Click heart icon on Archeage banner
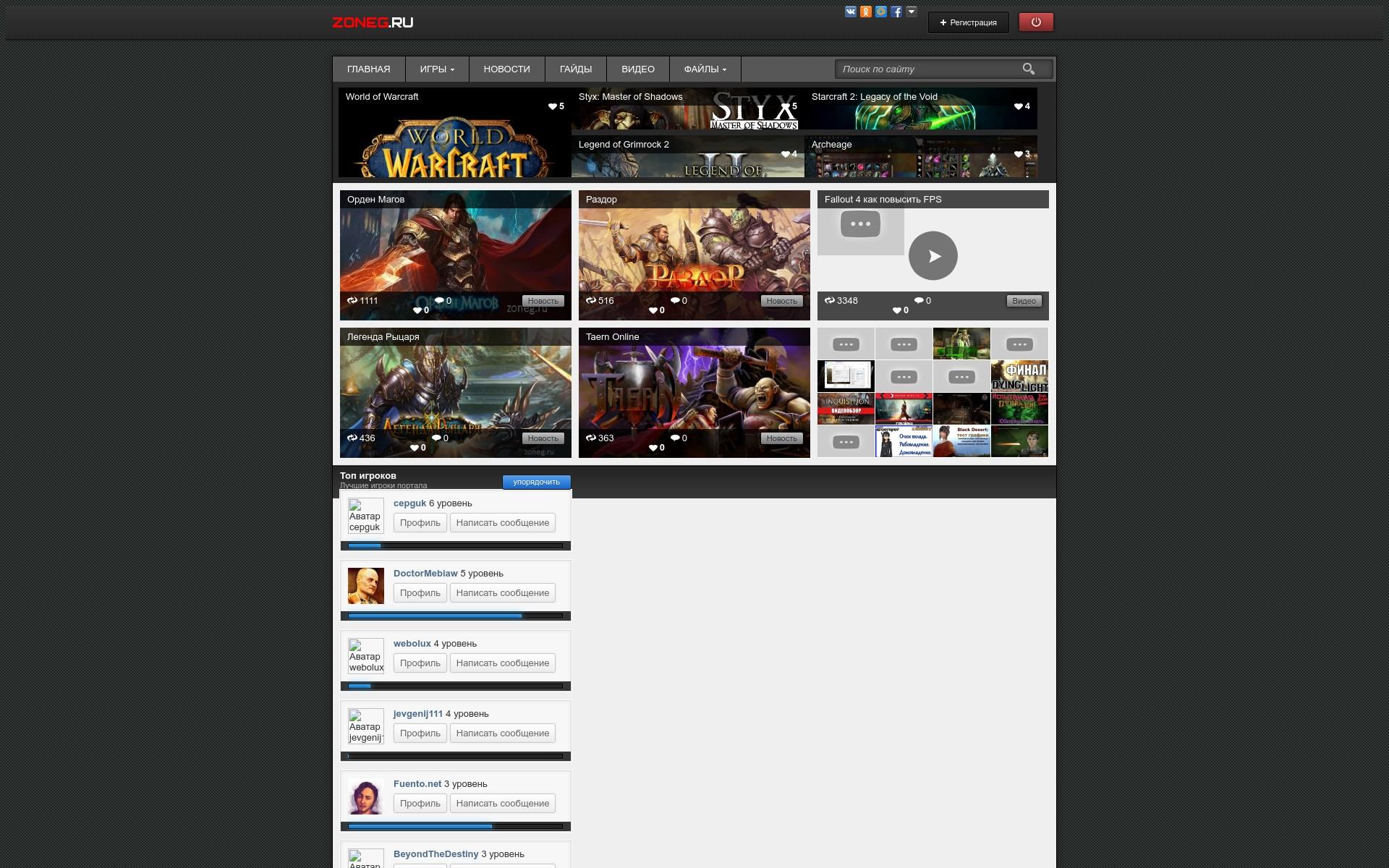The height and width of the screenshot is (868, 1389). 1019,154
